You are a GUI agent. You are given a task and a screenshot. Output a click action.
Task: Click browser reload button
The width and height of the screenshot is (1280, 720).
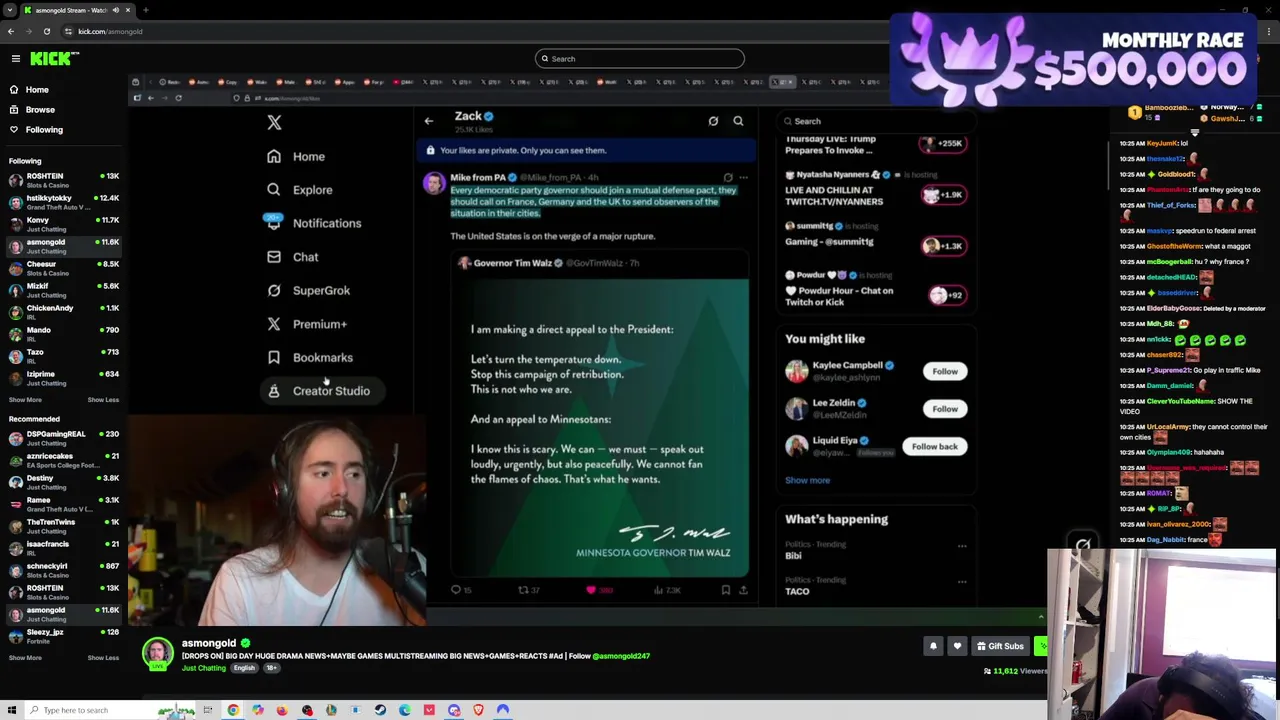coord(46,32)
